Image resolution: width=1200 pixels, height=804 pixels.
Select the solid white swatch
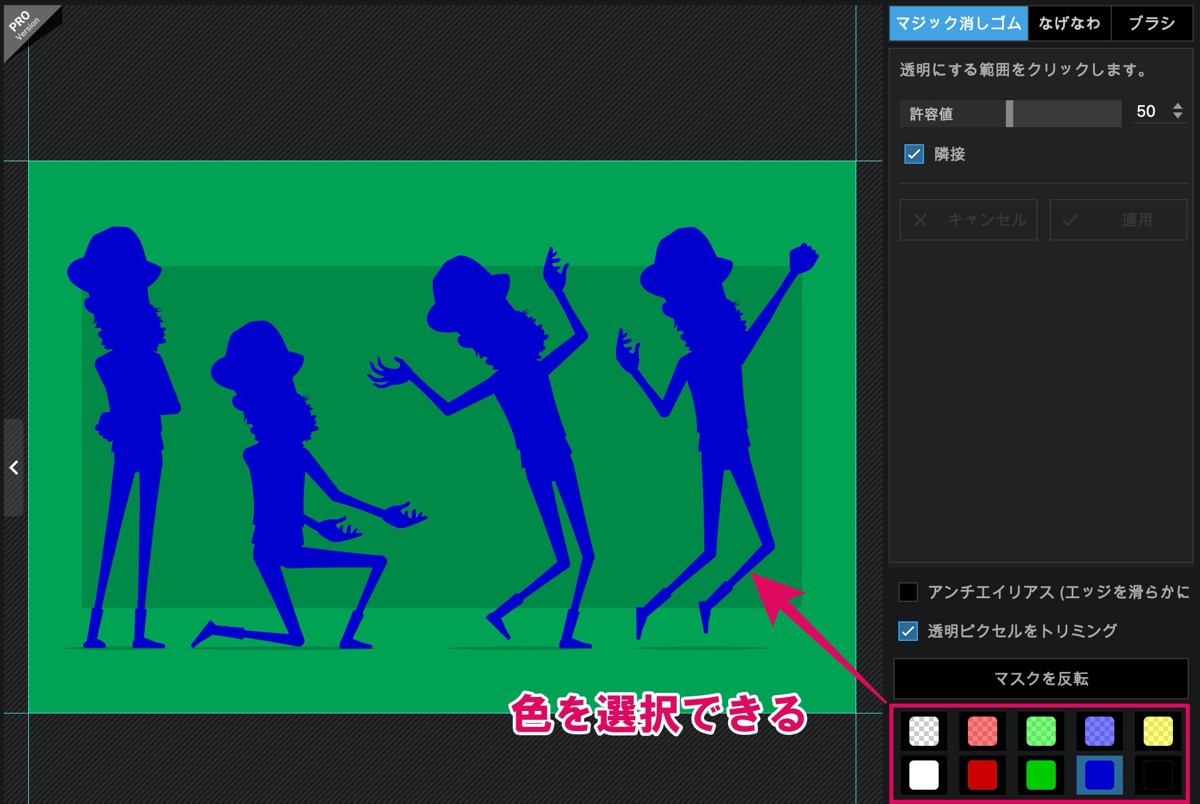coord(924,775)
